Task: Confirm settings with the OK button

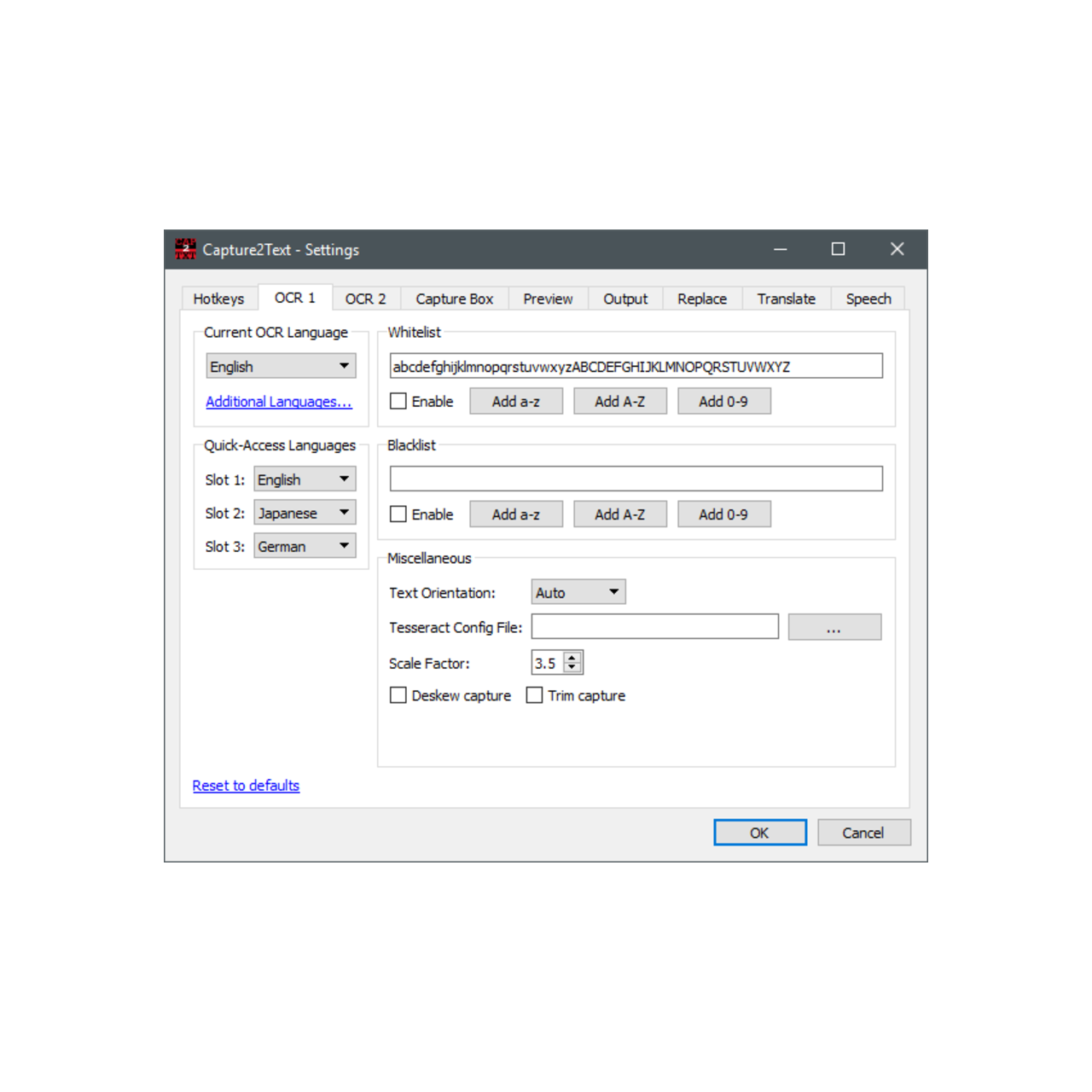Action: (x=759, y=833)
